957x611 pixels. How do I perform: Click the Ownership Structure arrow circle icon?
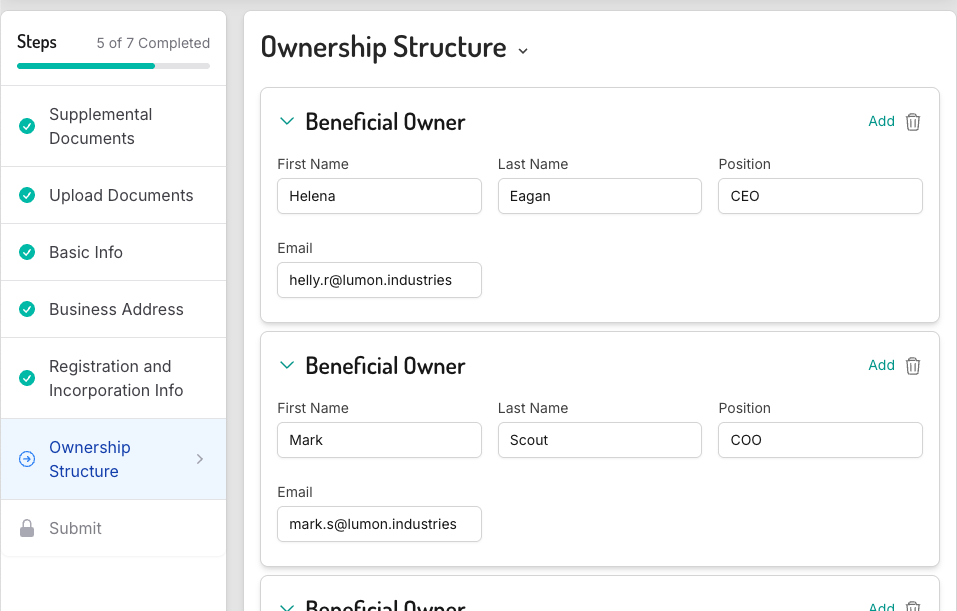pyautogui.click(x=27, y=459)
